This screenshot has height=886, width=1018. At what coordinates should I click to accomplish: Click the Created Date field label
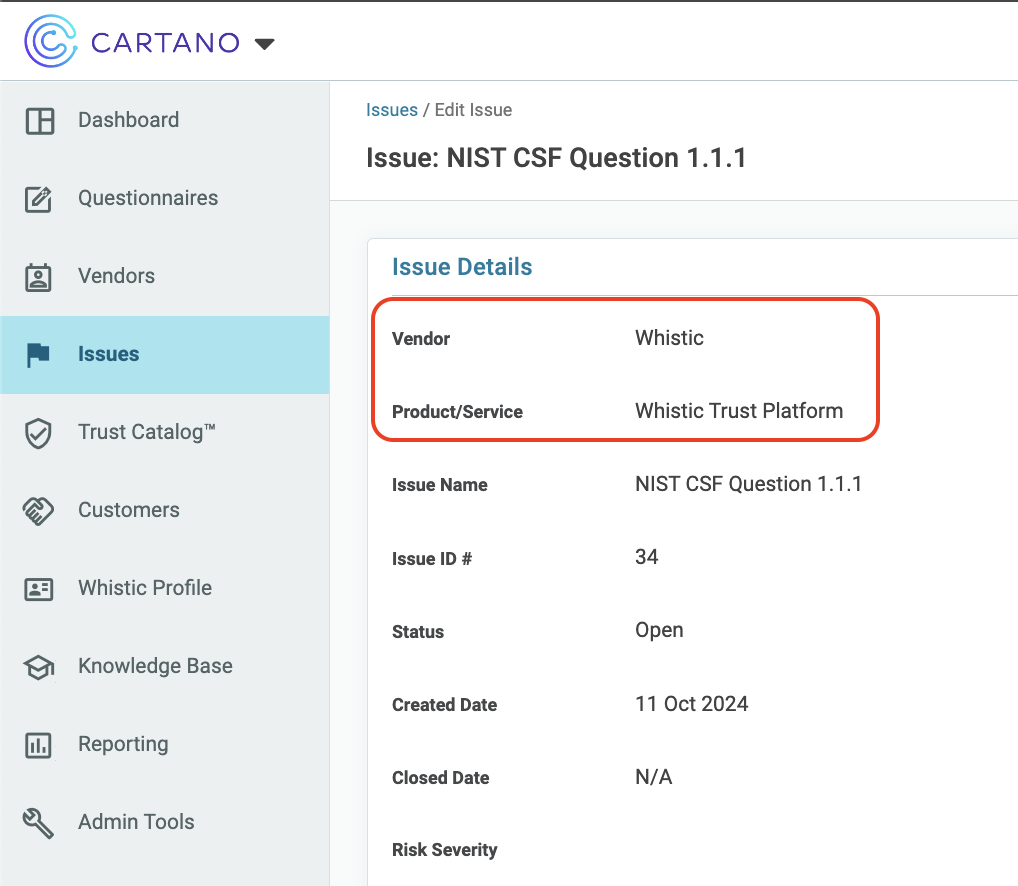click(445, 705)
